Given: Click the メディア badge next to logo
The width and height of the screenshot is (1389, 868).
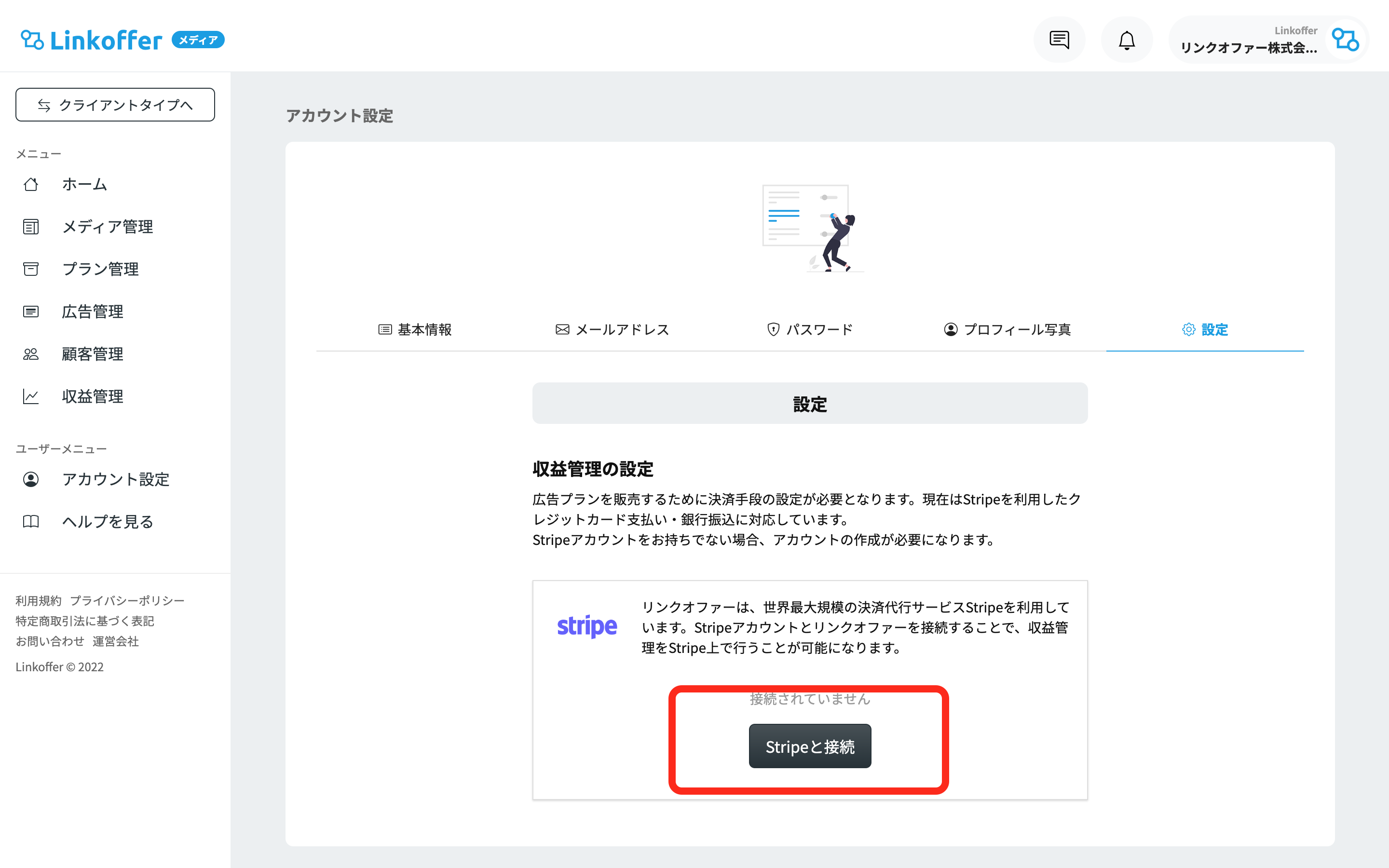Looking at the screenshot, I should [198, 40].
